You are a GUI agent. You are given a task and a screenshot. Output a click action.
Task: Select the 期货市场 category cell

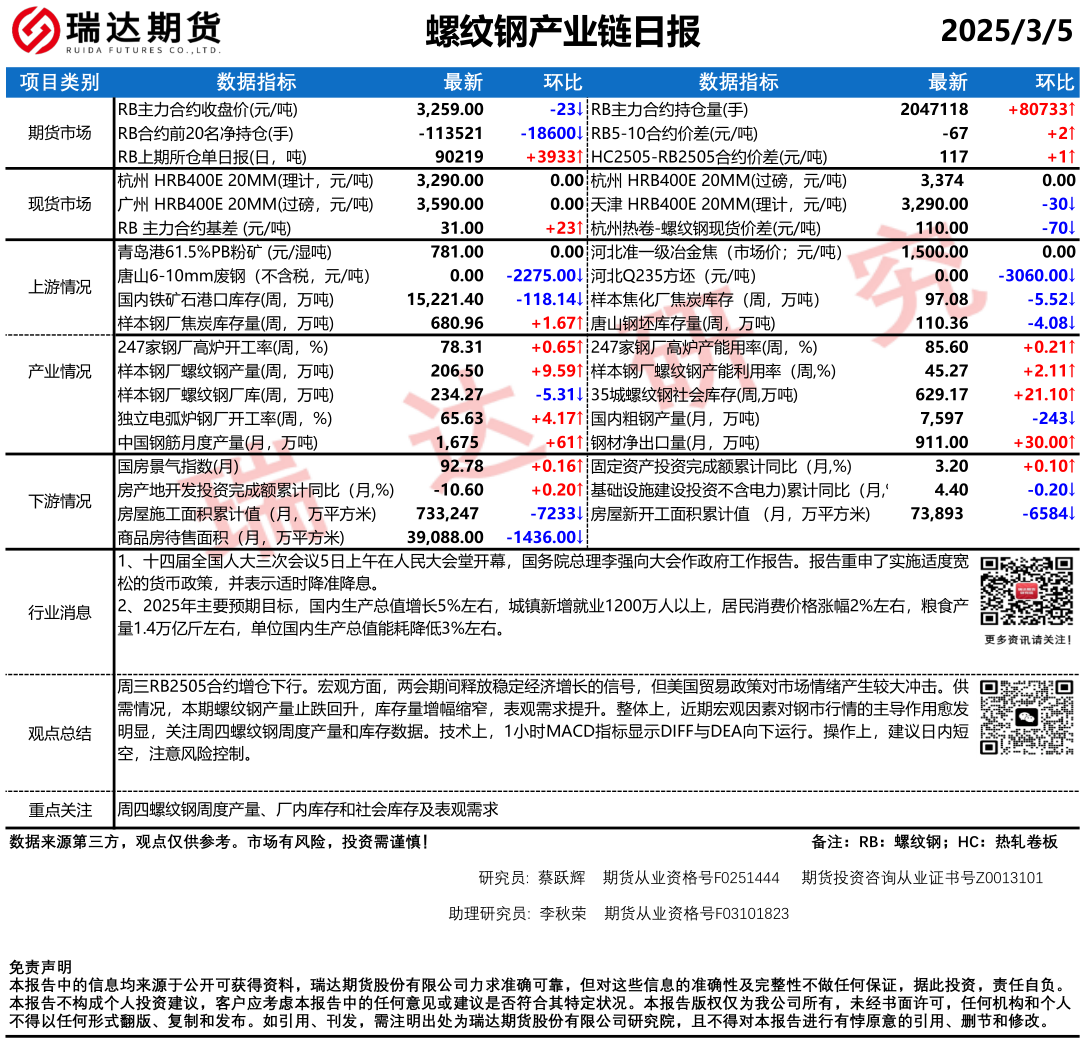click(59, 133)
